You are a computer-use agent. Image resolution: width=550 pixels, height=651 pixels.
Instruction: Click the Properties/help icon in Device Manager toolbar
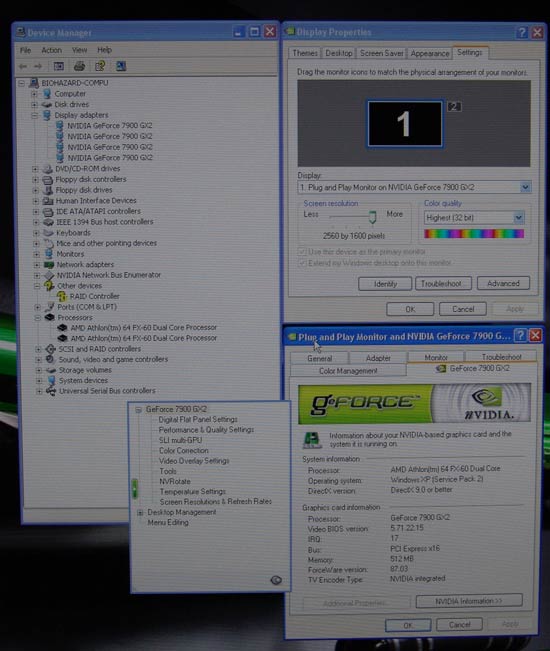(100, 66)
